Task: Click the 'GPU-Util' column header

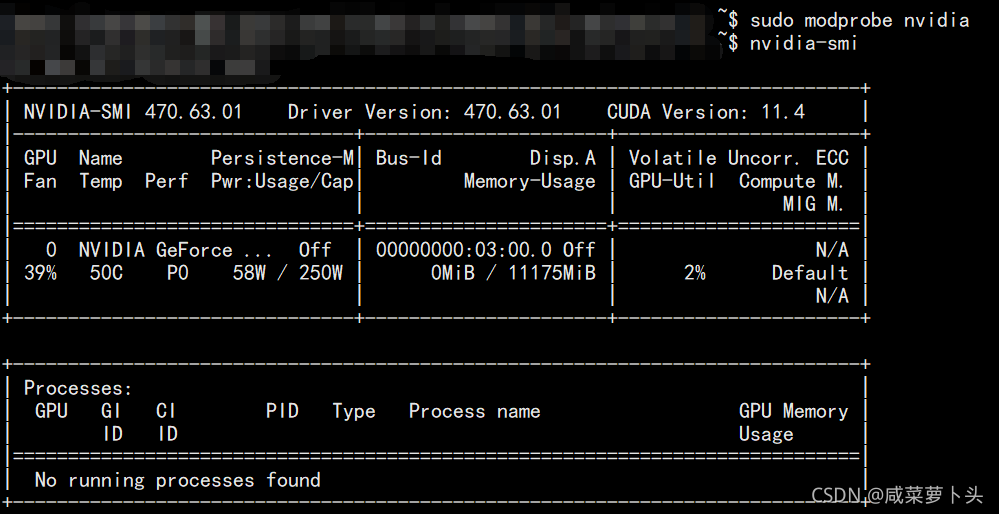Action: [x=672, y=181]
